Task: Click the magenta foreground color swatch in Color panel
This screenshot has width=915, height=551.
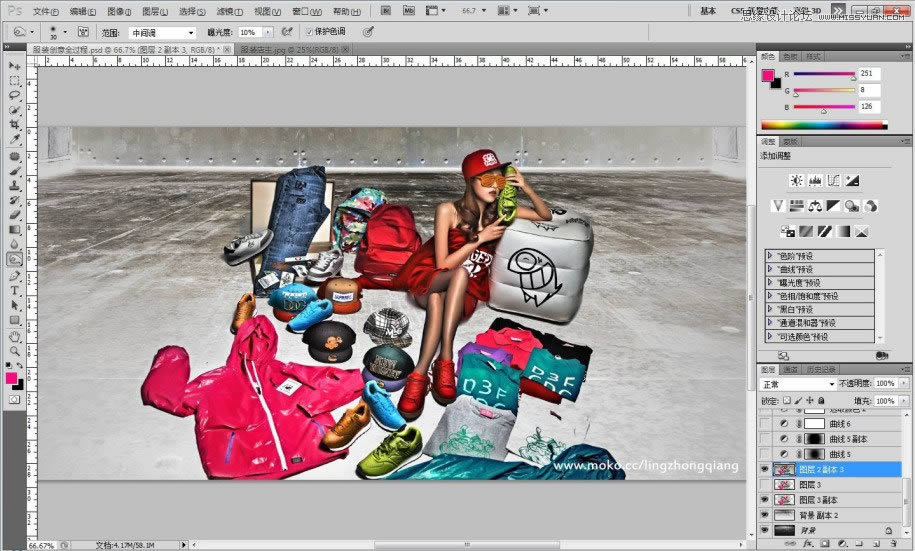Action: pos(767,76)
